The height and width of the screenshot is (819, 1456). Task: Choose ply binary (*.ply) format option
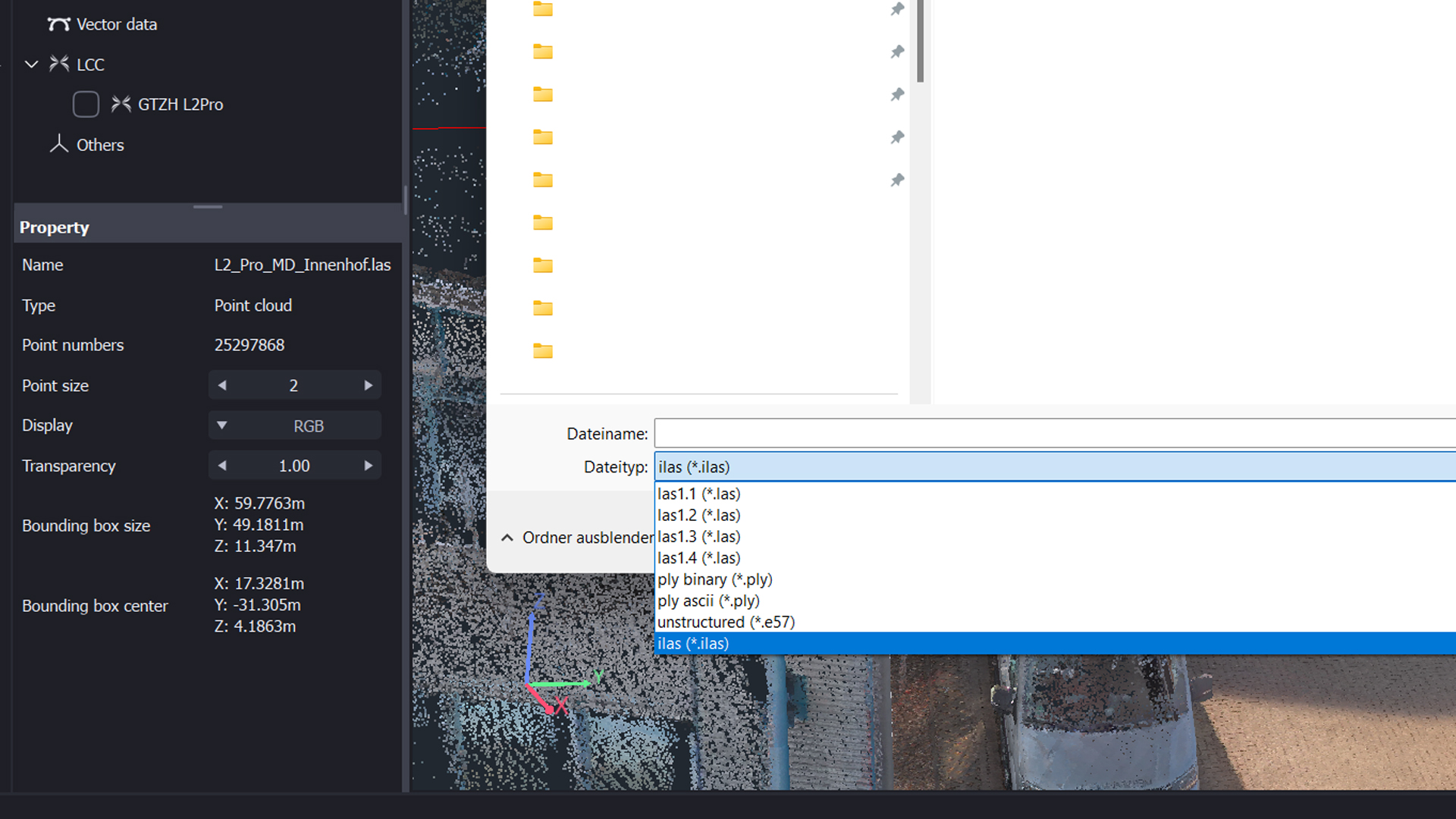714,579
